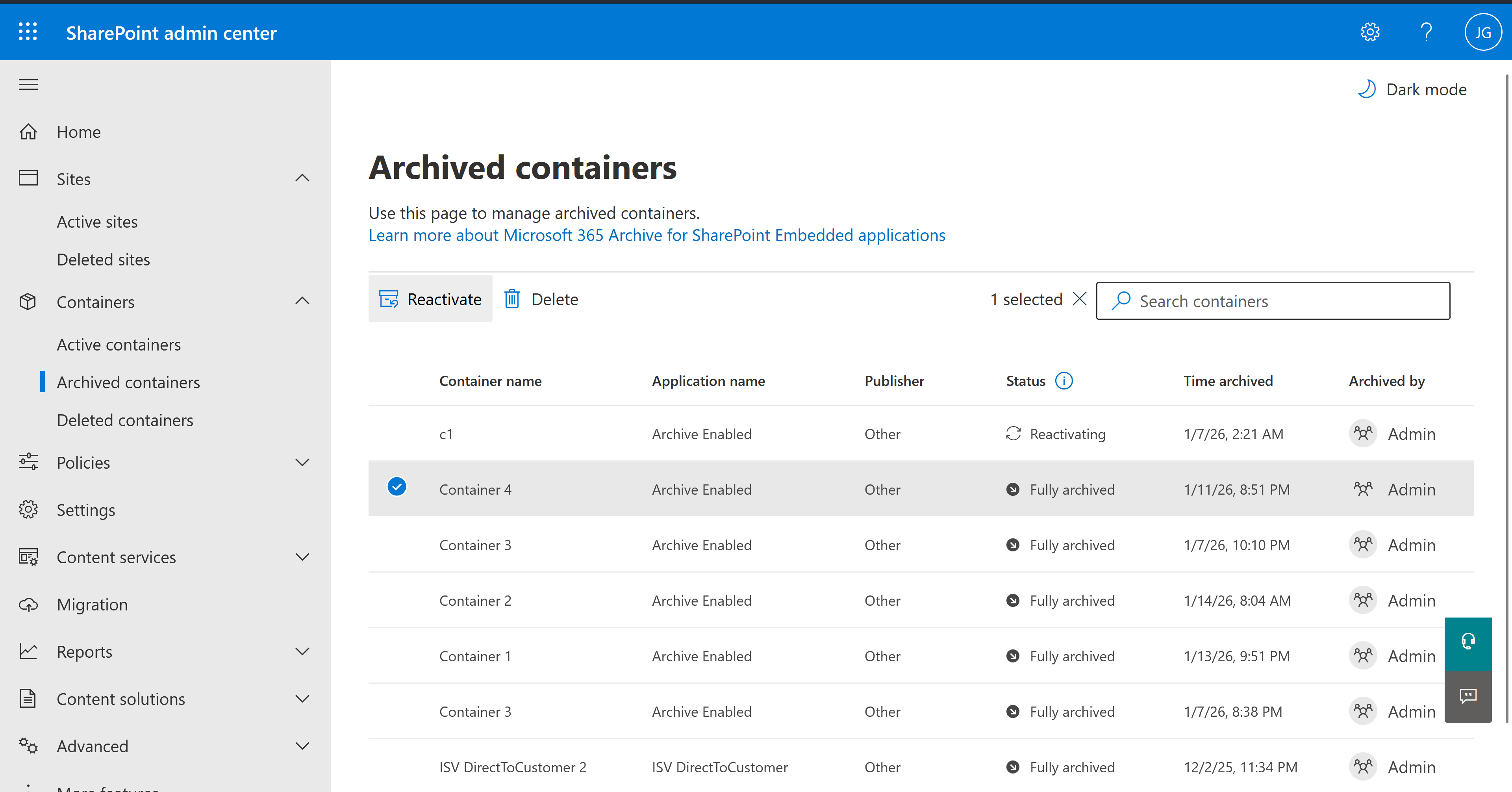Deselect the Container 4 checkbox

point(397,487)
